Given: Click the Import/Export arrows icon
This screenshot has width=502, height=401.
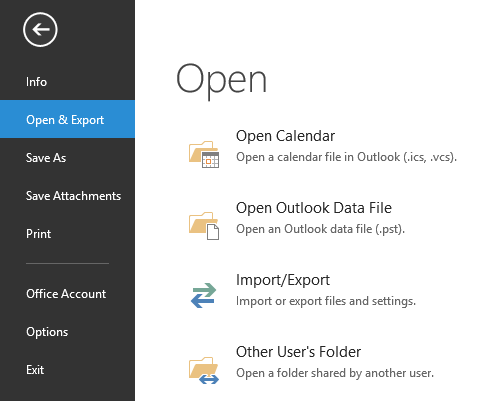Looking at the screenshot, I should pos(203,295).
